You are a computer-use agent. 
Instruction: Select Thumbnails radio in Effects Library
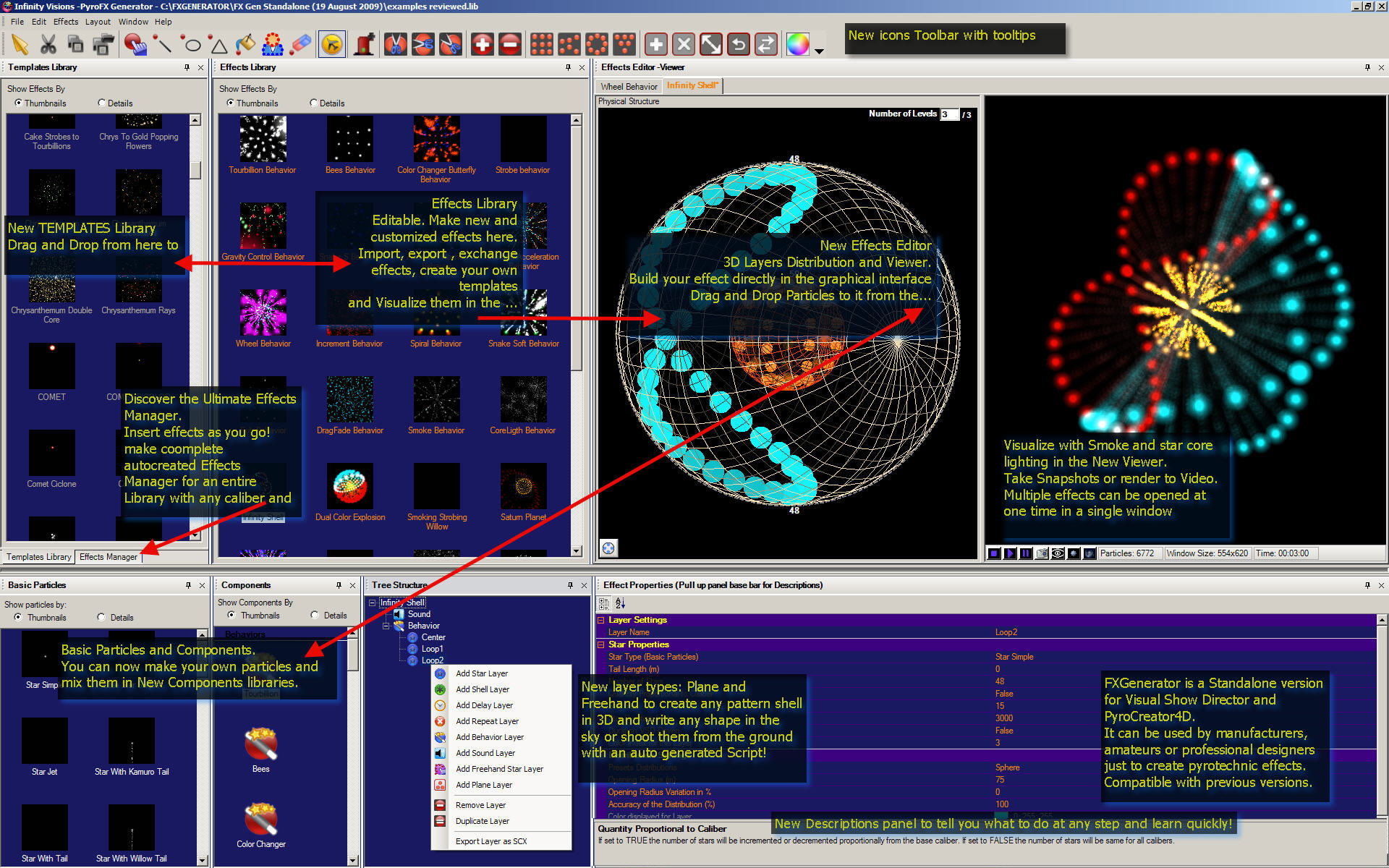(x=230, y=103)
